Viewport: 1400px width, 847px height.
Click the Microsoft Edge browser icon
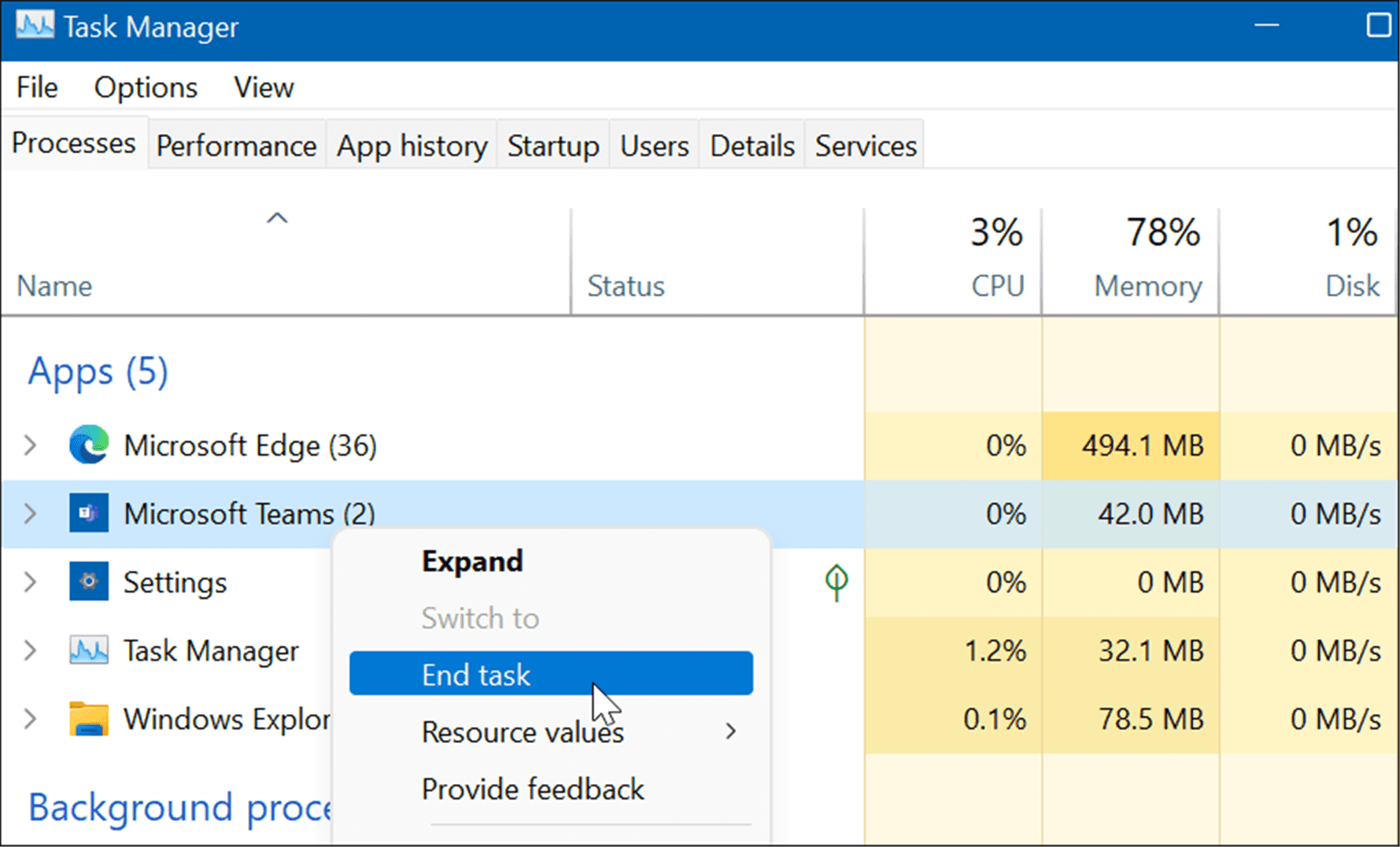[x=88, y=445]
